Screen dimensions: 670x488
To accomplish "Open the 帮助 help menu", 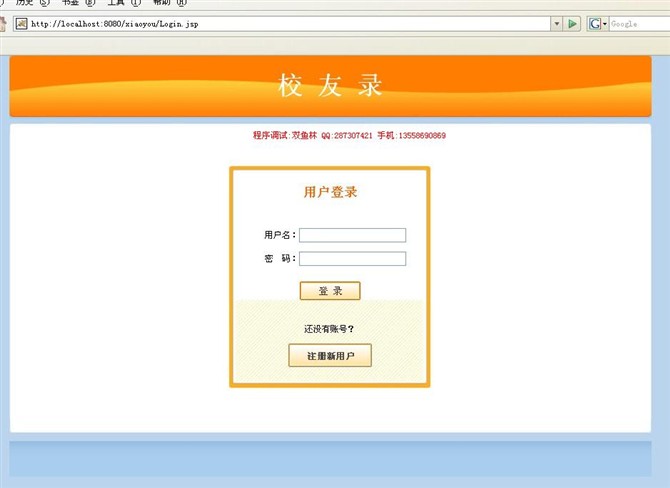I will [x=162, y=3].
